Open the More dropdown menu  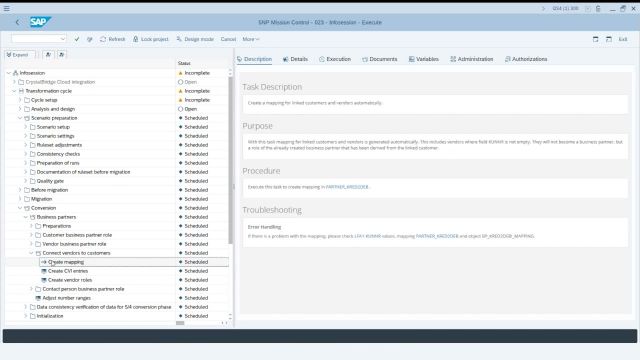[x=251, y=39]
